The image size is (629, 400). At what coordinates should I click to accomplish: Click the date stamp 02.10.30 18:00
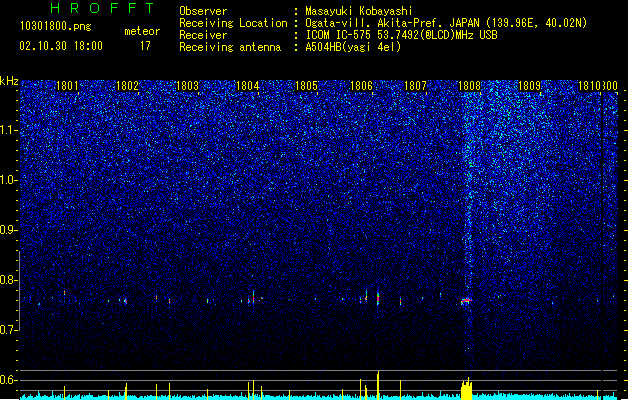coord(61,46)
